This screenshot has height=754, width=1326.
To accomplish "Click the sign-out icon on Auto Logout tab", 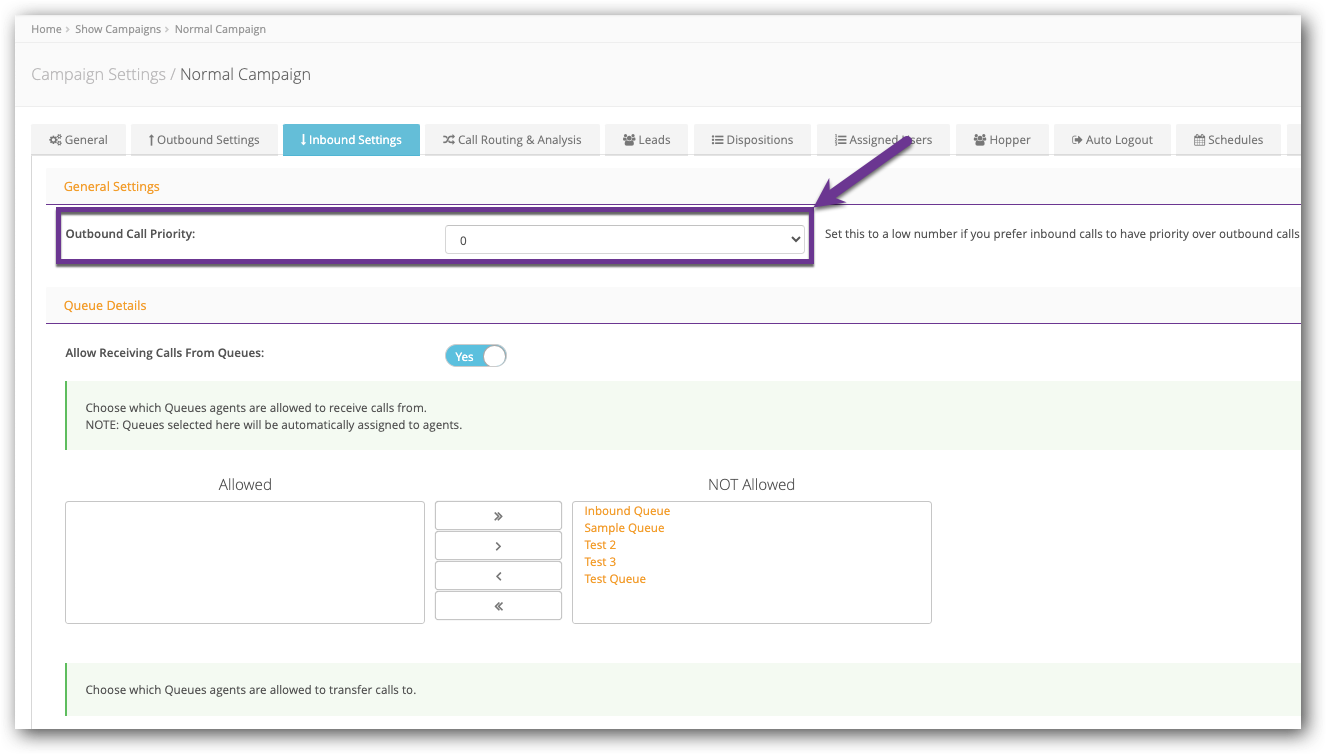I will 1076,139.
